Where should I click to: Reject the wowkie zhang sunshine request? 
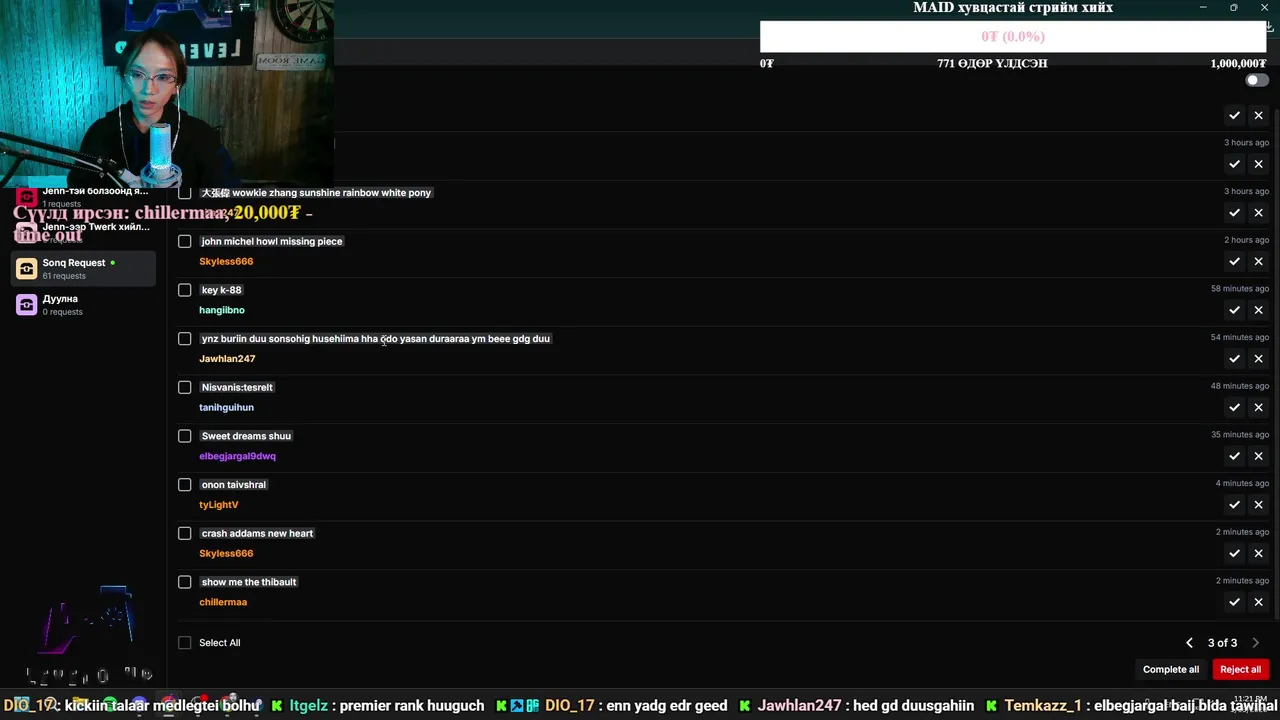(x=1258, y=213)
